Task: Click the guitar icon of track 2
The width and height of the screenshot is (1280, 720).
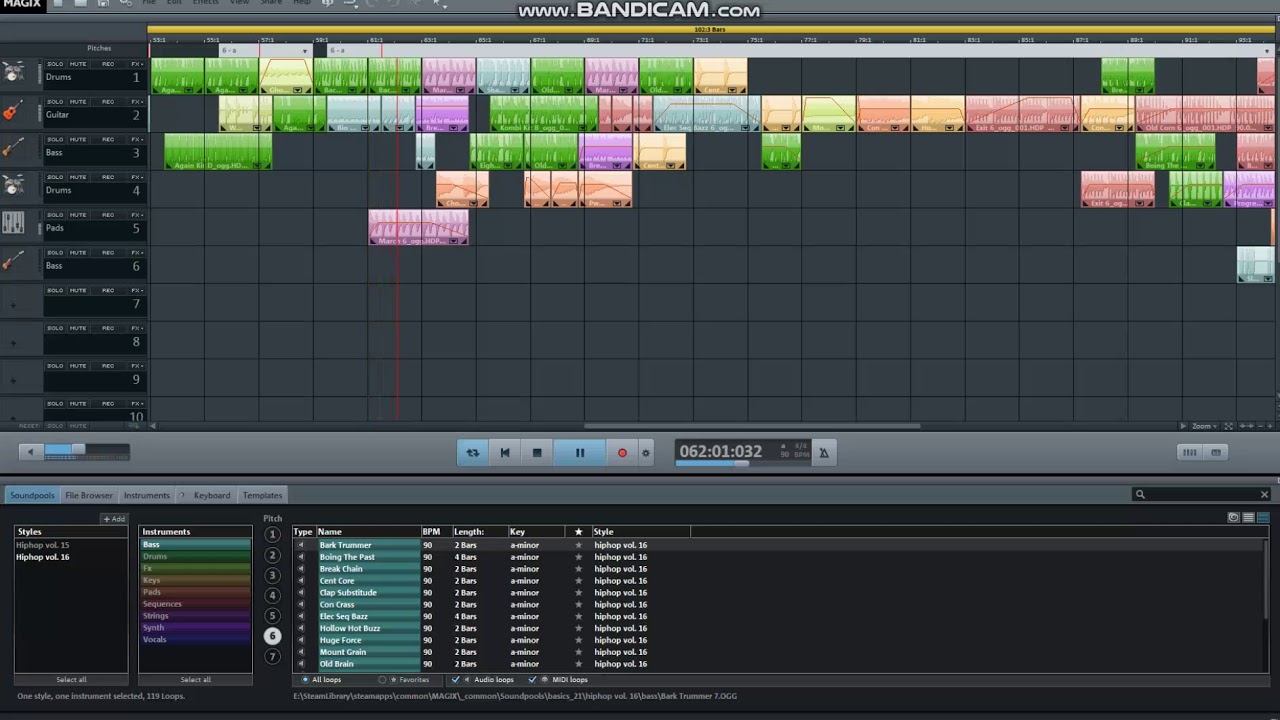Action: click(13, 111)
